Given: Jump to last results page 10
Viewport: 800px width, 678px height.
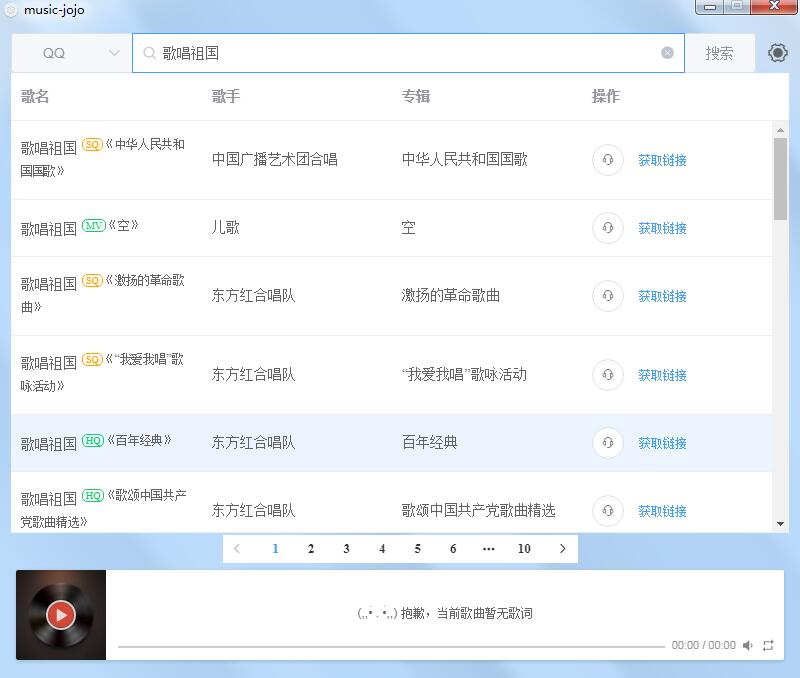Looking at the screenshot, I should point(524,548).
